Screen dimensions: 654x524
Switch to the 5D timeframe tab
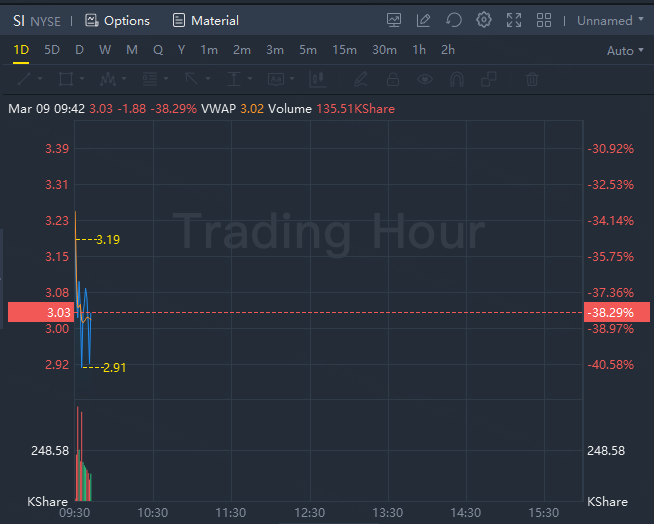52,50
